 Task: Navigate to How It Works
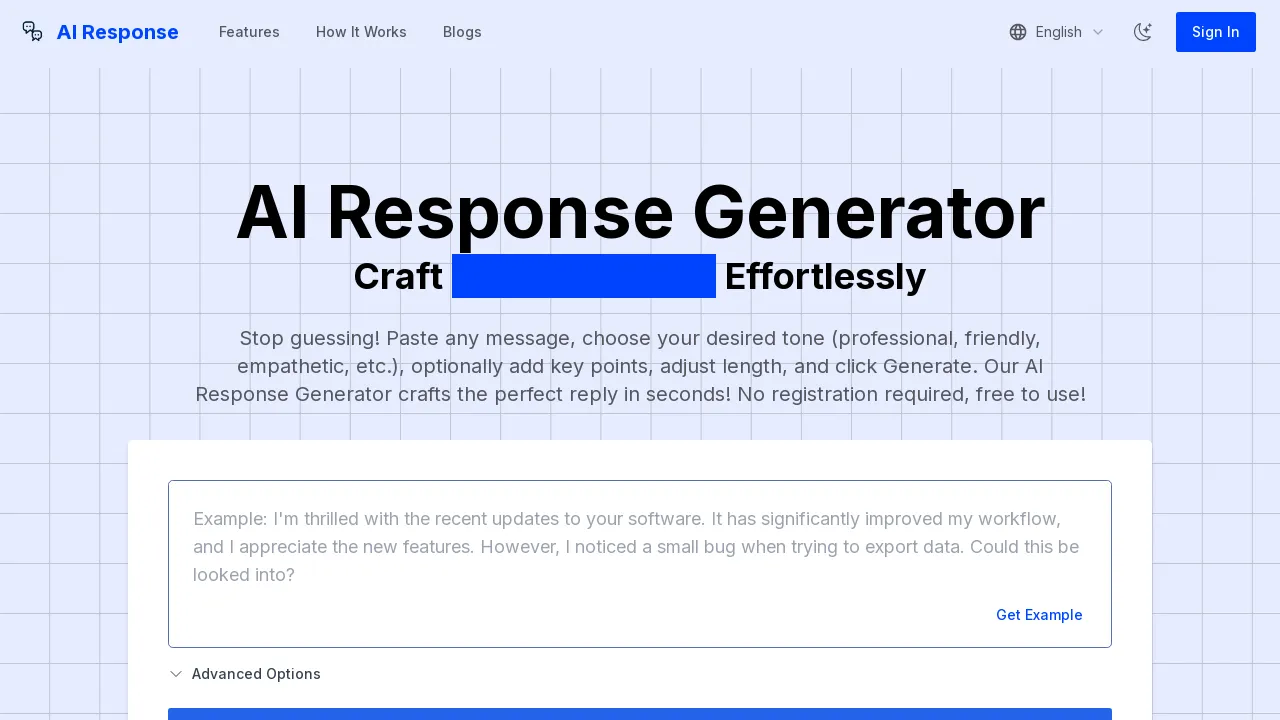(x=361, y=32)
